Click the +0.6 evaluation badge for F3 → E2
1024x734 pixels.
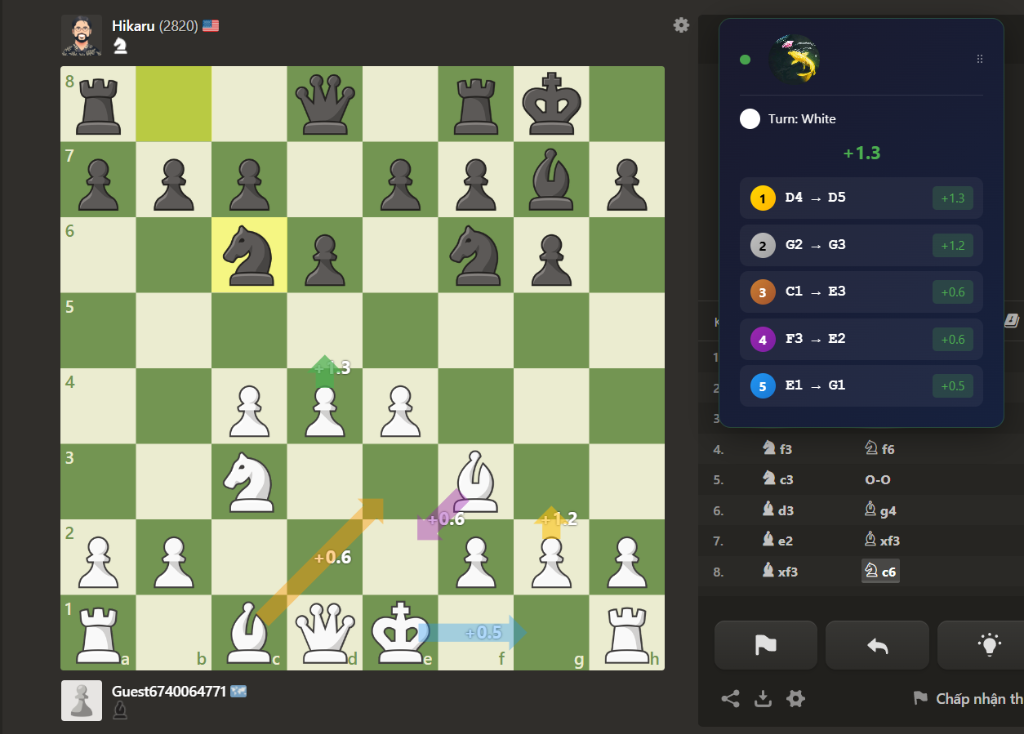(952, 339)
